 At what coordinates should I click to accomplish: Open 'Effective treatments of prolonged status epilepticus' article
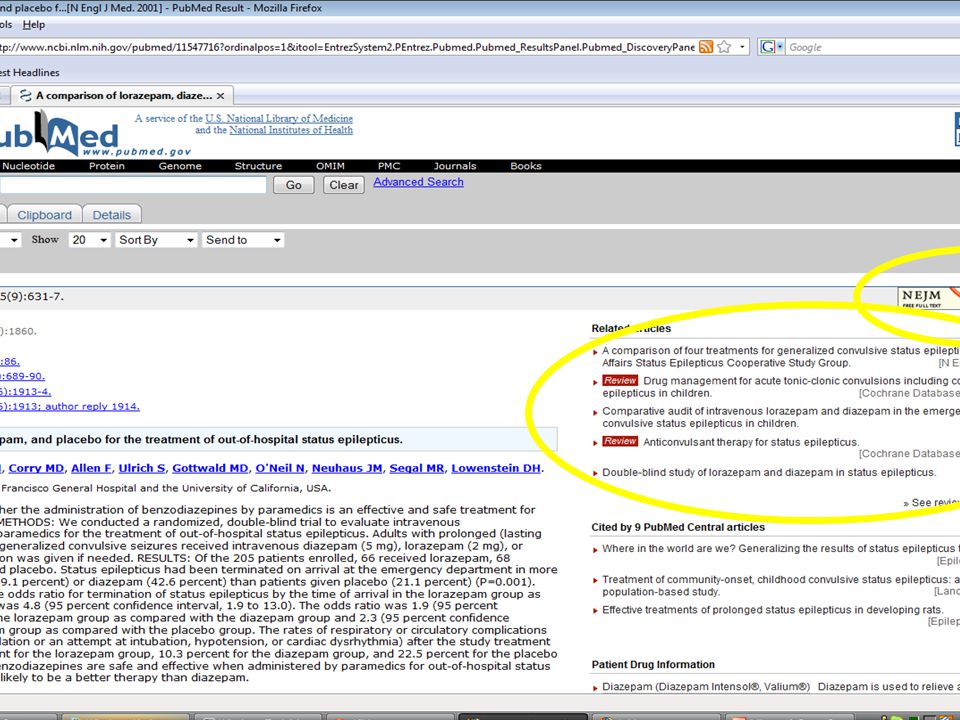(x=773, y=610)
